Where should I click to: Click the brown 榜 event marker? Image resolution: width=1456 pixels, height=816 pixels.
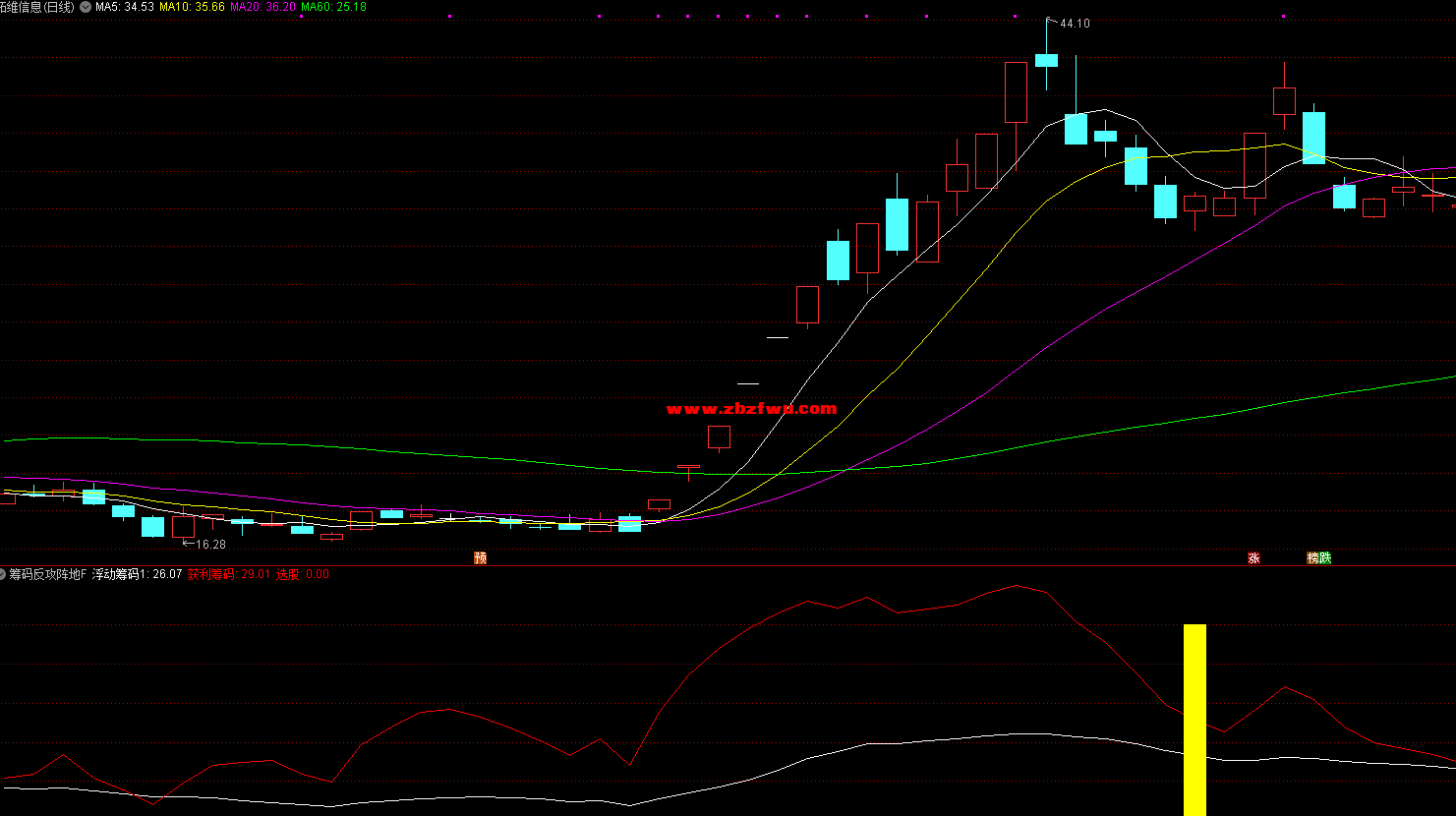pos(1312,558)
